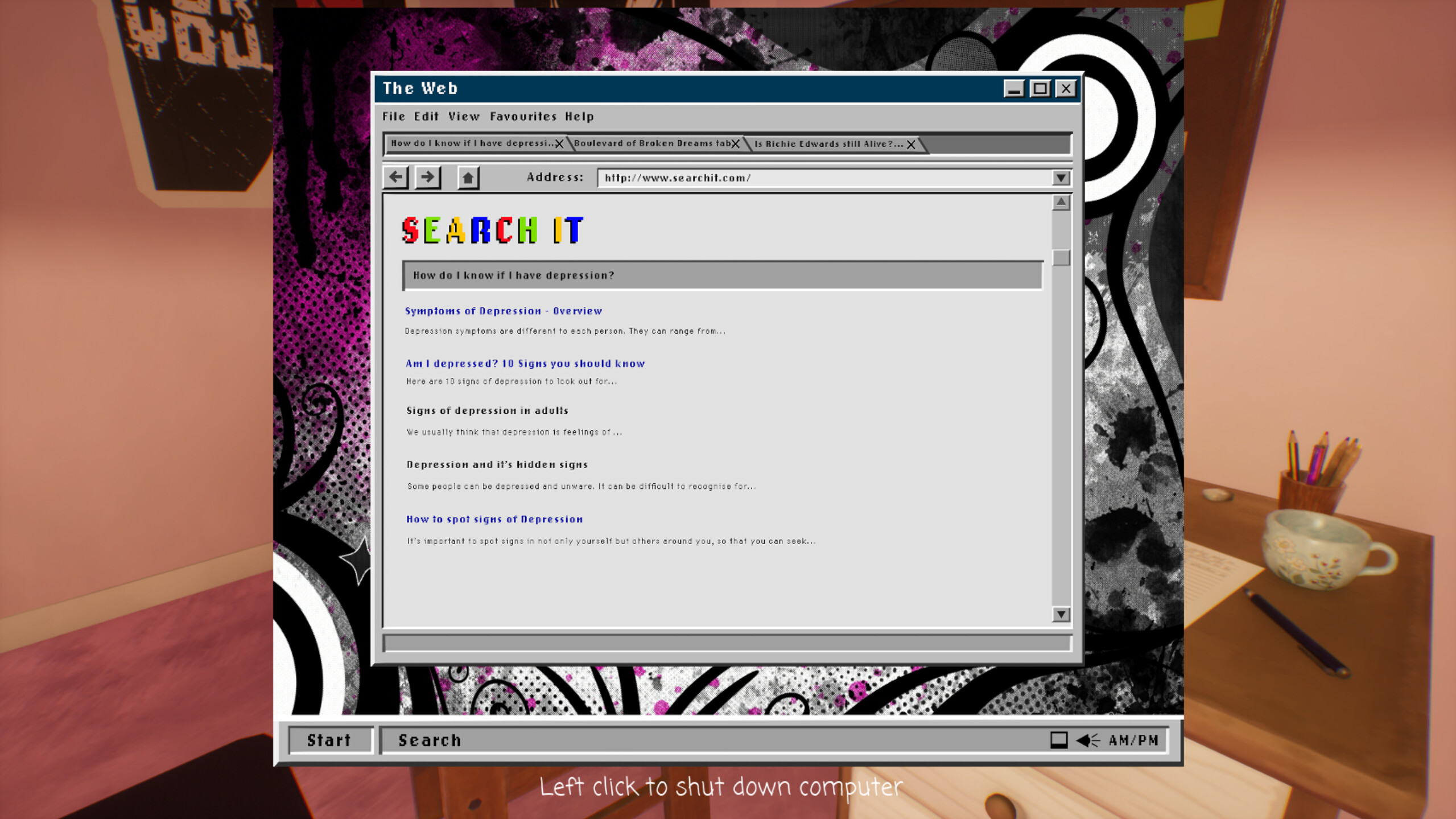Screen dimensions: 1456x819
Task: Open the File menu
Action: (394, 116)
